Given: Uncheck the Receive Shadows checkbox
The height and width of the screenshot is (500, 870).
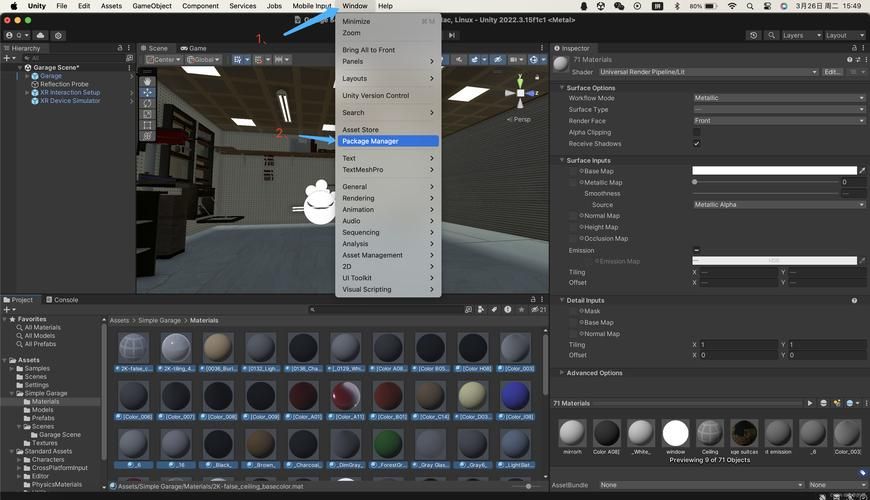Looking at the screenshot, I should (696, 144).
